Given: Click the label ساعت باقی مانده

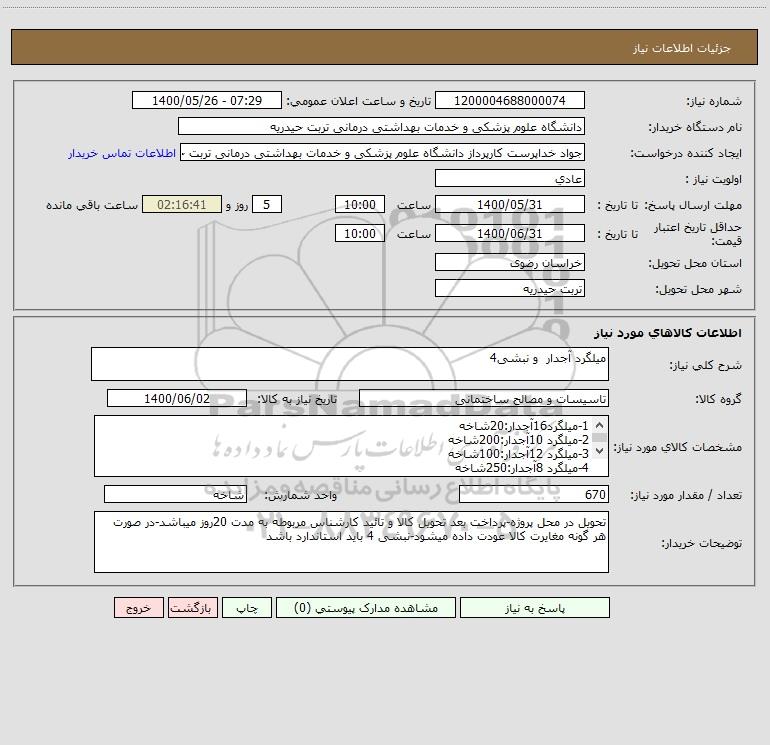Looking at the screenshot, I should [x=92, y=205].
